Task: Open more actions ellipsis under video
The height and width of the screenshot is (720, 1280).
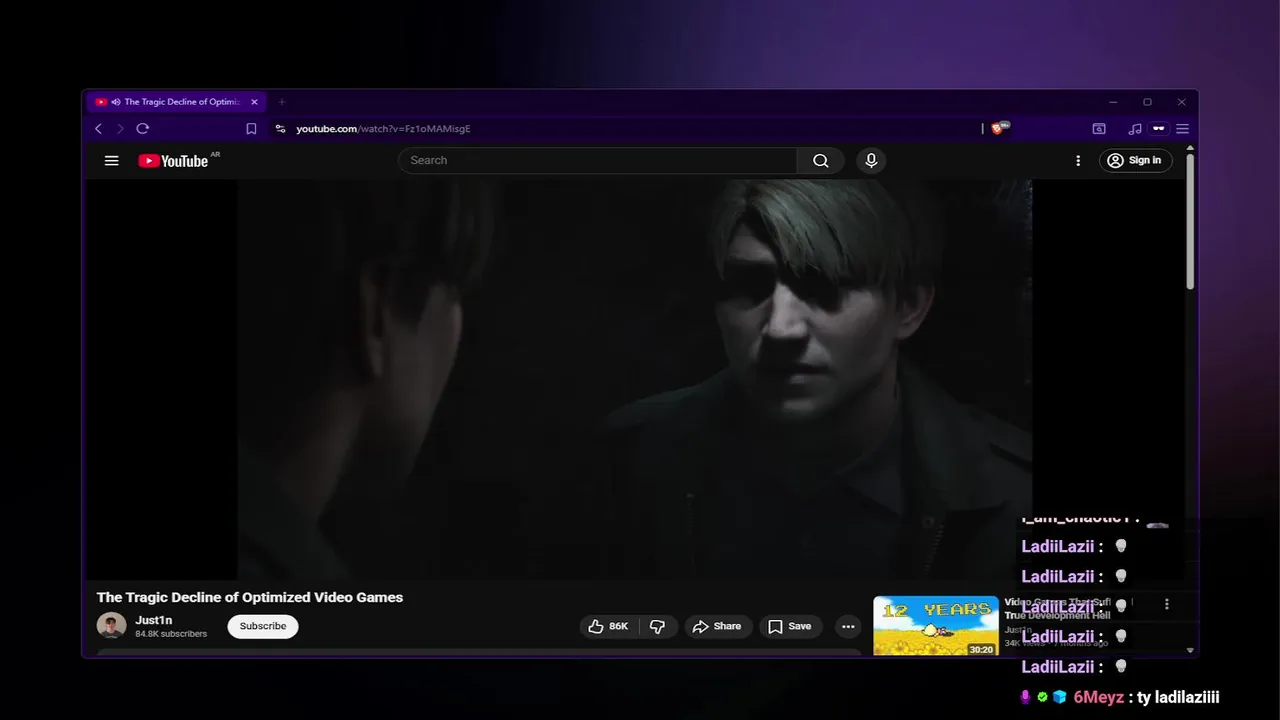Action: click(x=848, y=627)
